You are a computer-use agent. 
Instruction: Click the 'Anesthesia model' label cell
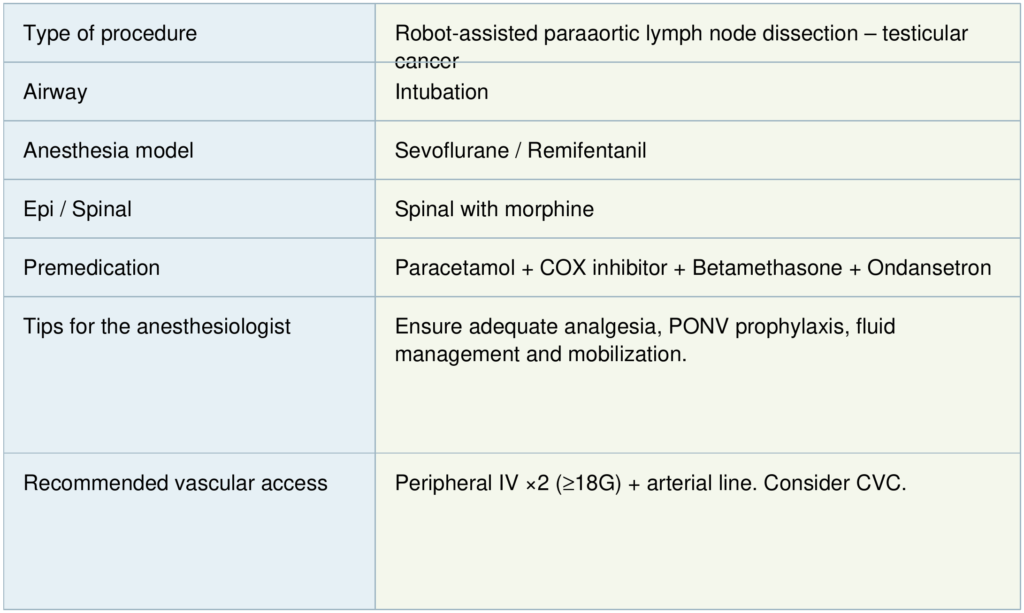tap(108, 151)
